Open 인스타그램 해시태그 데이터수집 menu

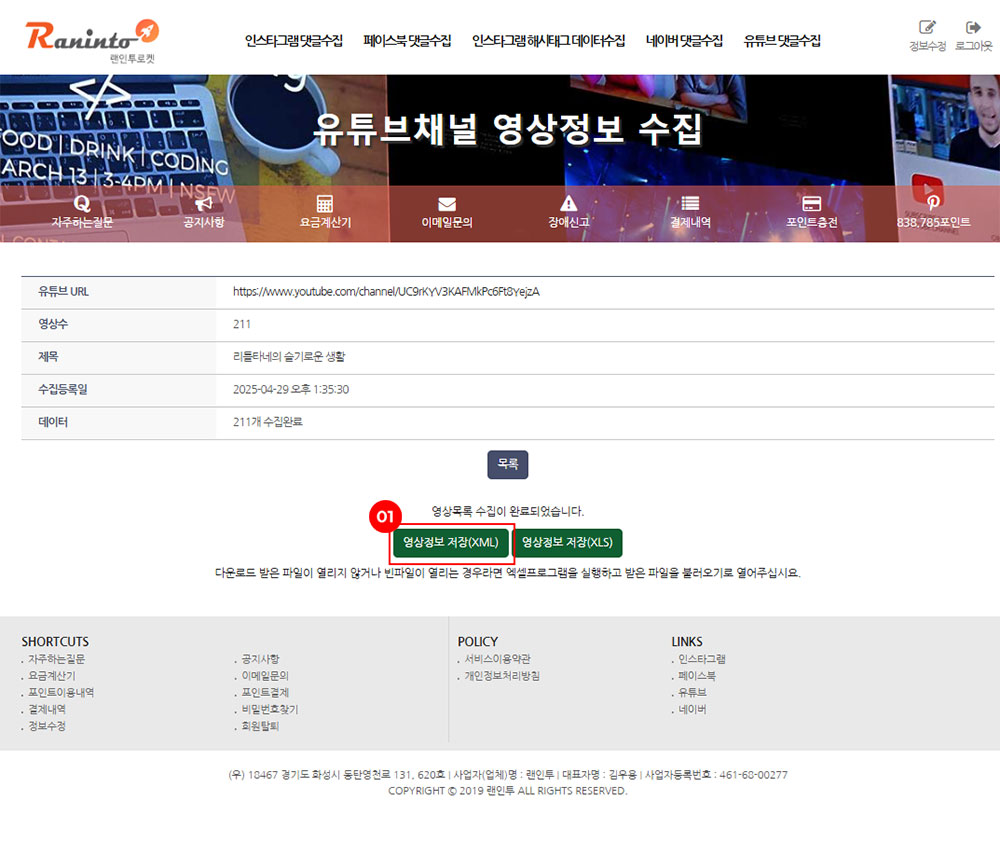point(548,41)
